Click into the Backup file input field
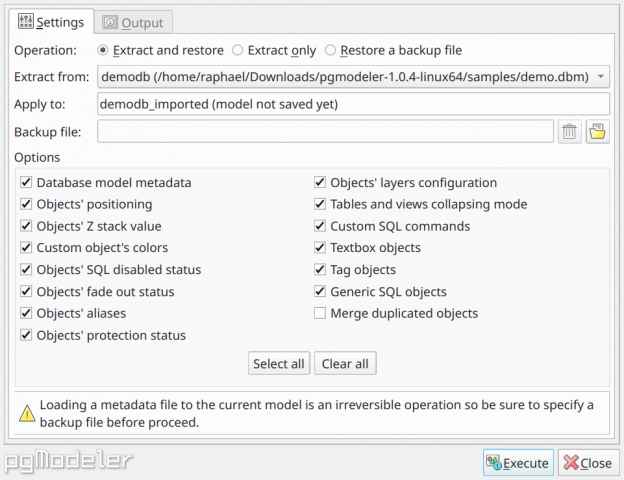This screenshot has height=480, width=624. (x=325, y=131)
